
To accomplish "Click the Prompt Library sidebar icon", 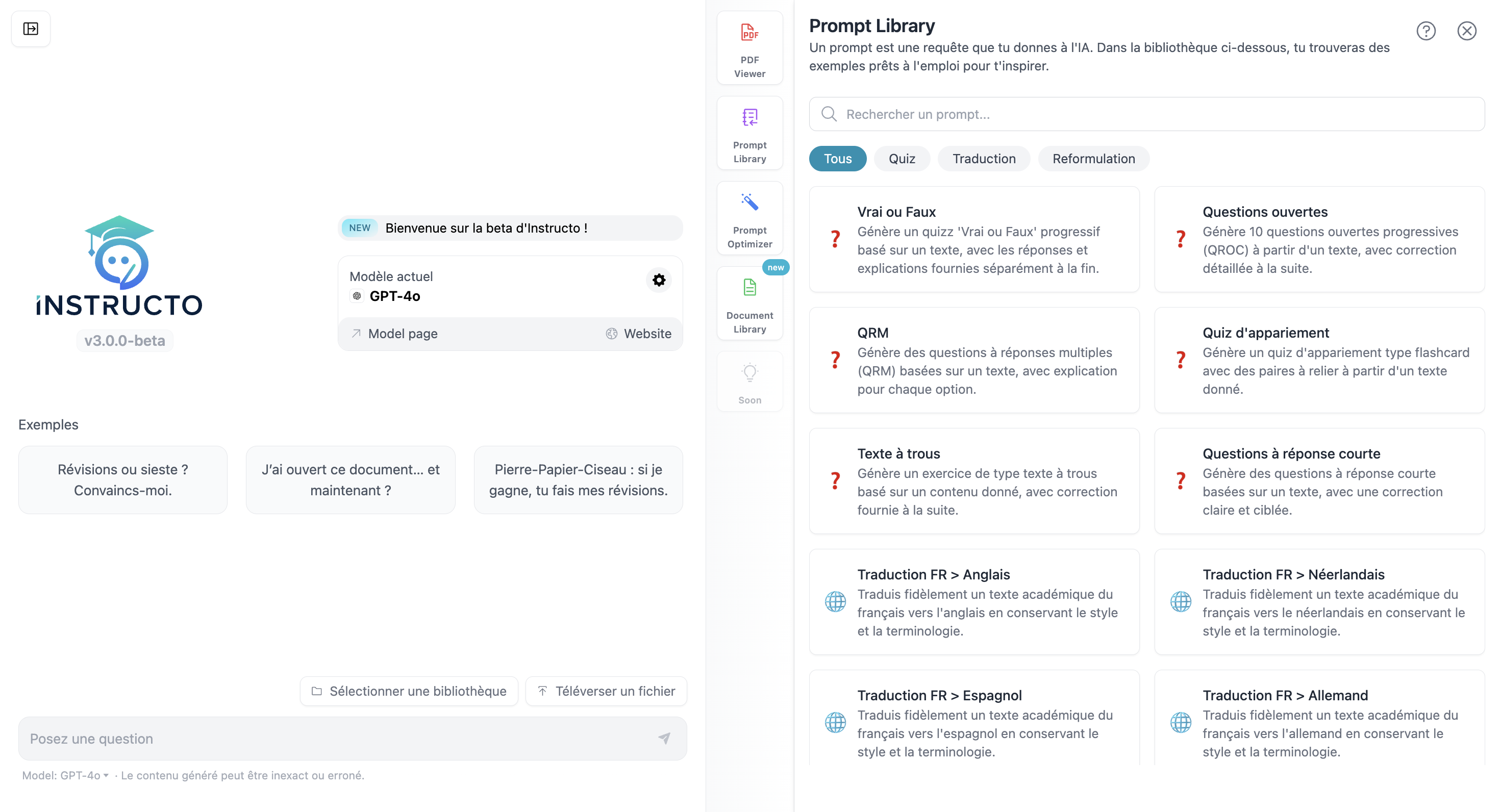I will [749, 133].
